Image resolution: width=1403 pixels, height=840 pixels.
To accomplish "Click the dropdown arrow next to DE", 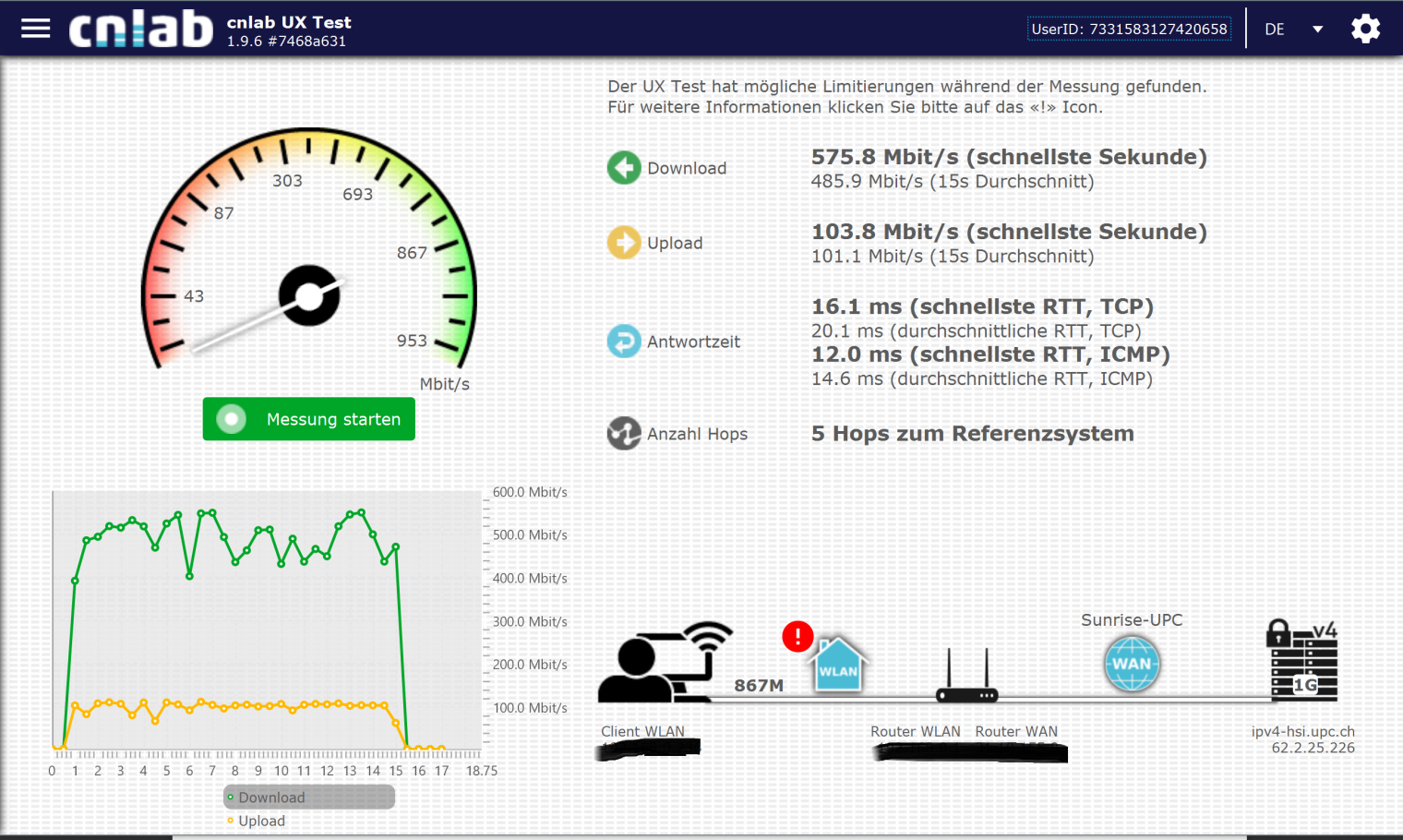I will 1317,30.
